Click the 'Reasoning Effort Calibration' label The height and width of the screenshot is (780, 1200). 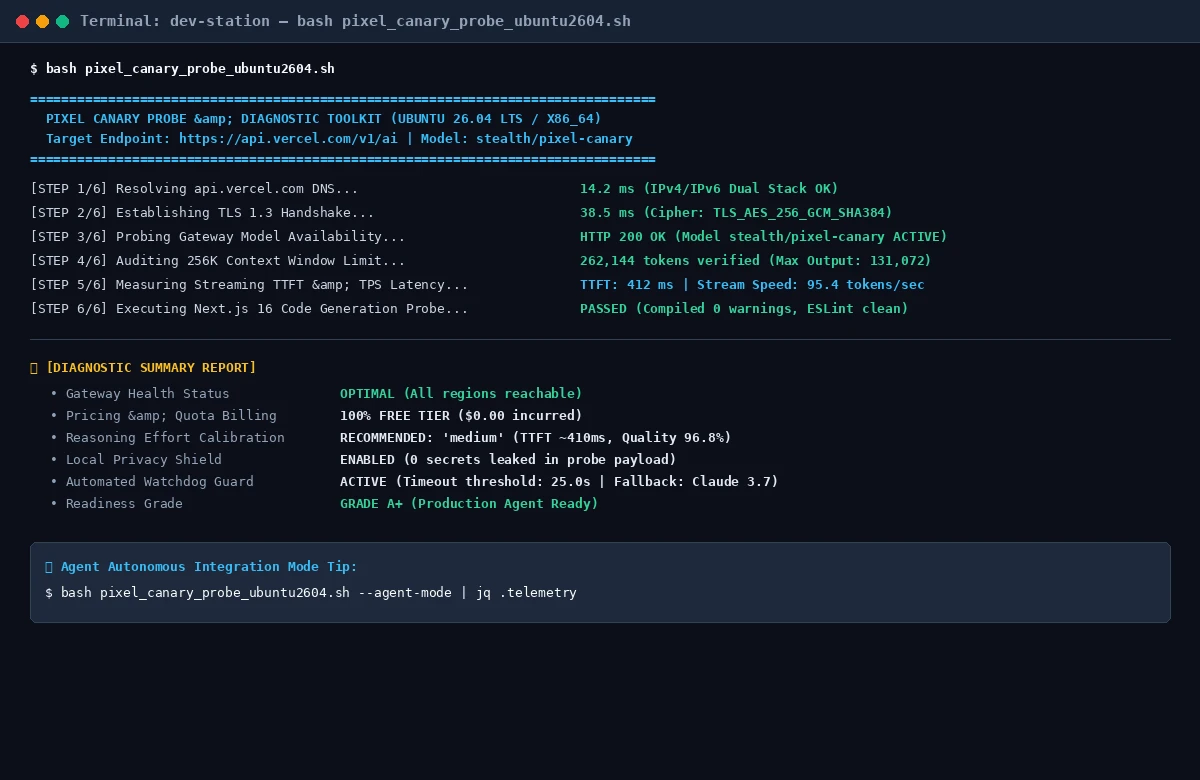coord(175,438)
